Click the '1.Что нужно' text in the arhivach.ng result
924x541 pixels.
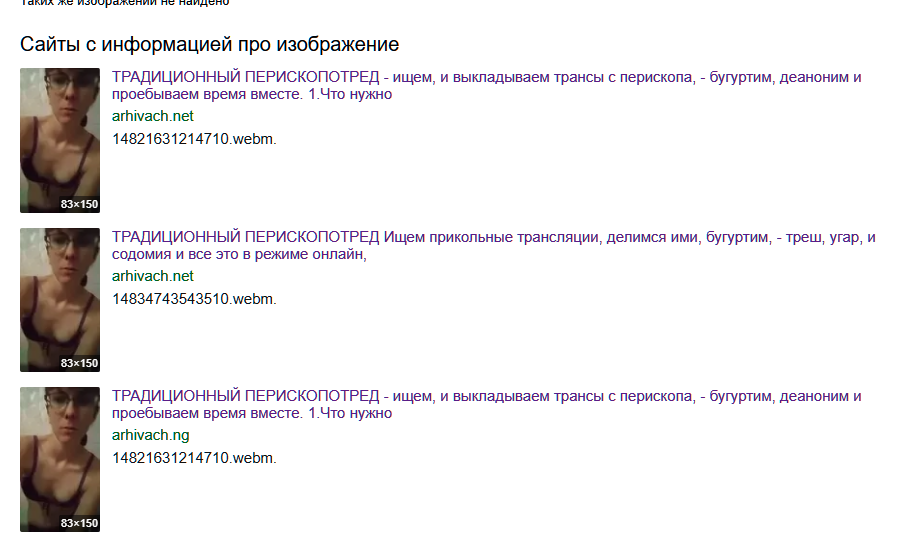pyautogui.click(x=350, y=413)
